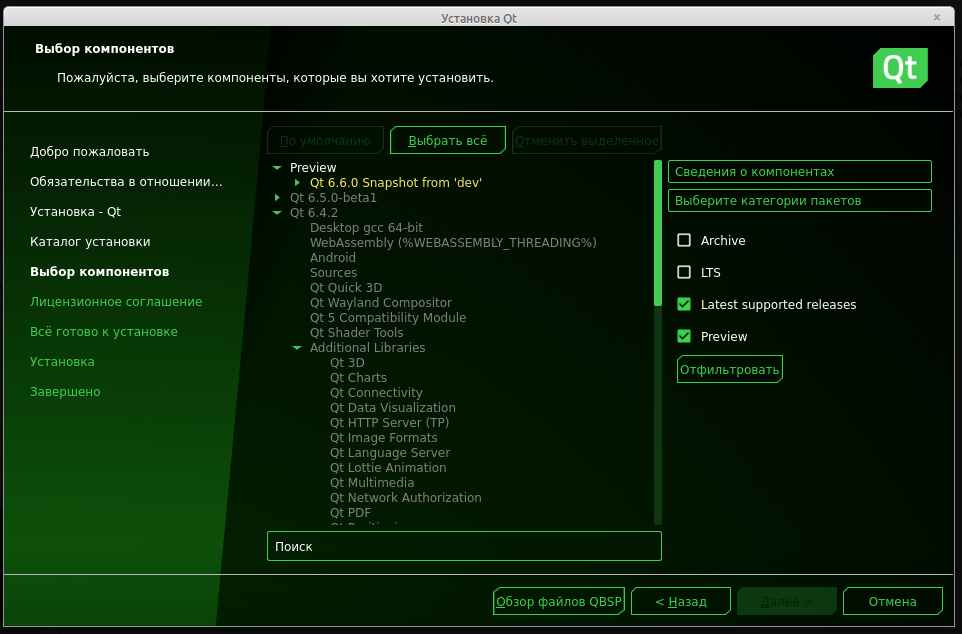Viewport: 962px width, 634px height.
Task: Collapse the Additional Libraries node
Action: [x=297, y=347]
